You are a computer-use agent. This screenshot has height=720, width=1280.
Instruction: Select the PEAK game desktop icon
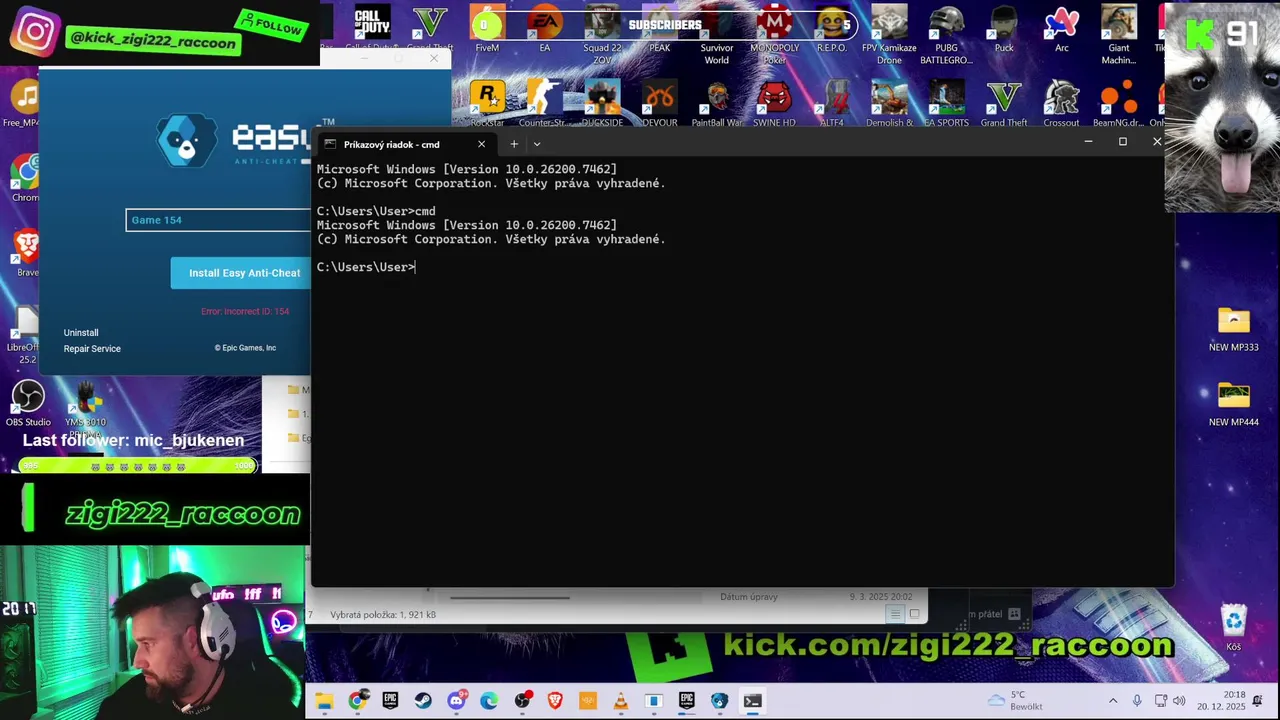point(660,30)
